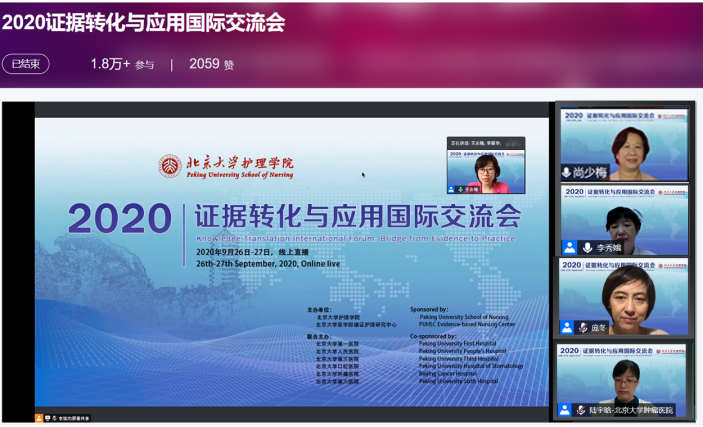Click Peking University Sixth Hospital line

(x=459, y=381)
